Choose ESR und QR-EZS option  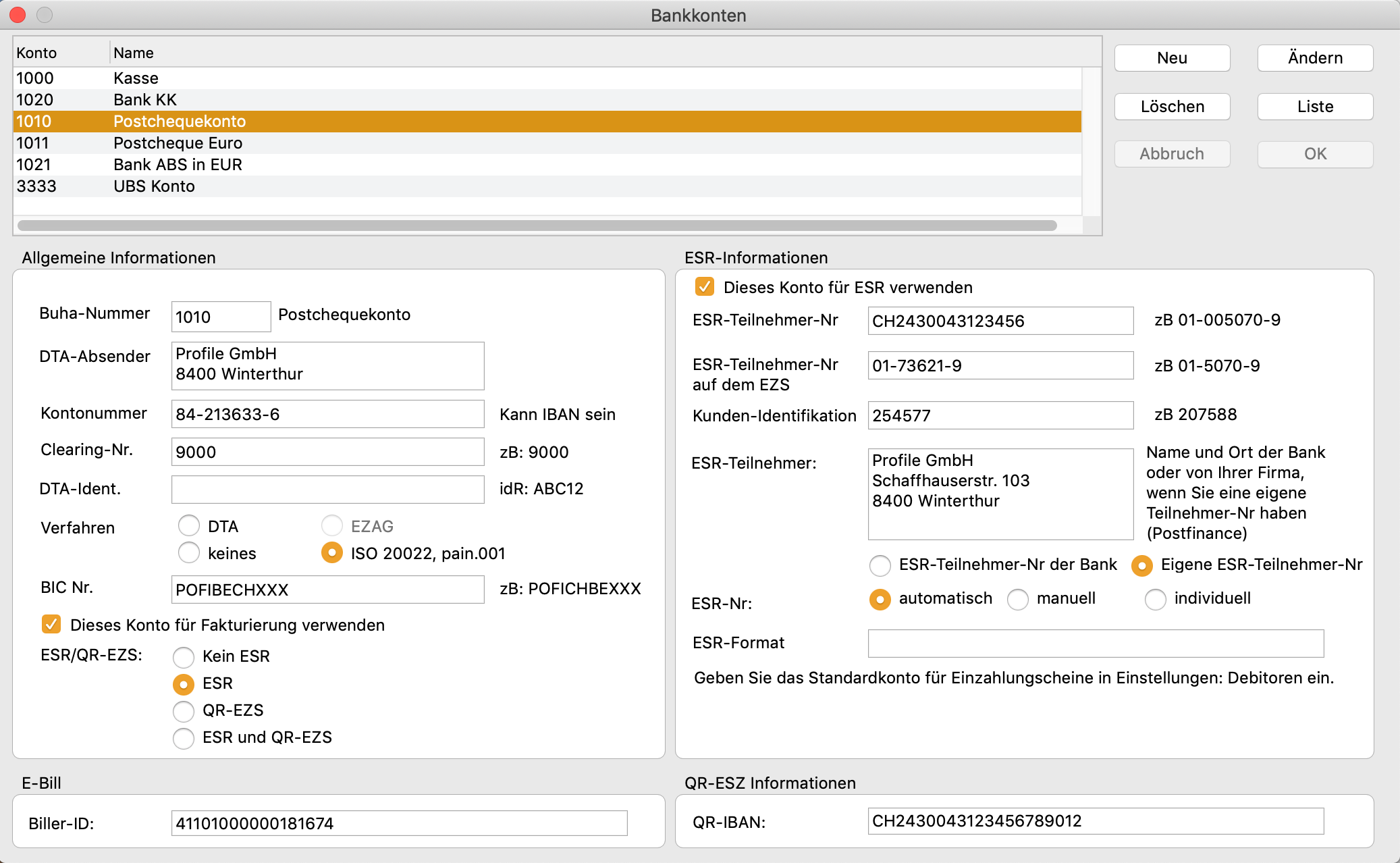(x=184, y=737)
